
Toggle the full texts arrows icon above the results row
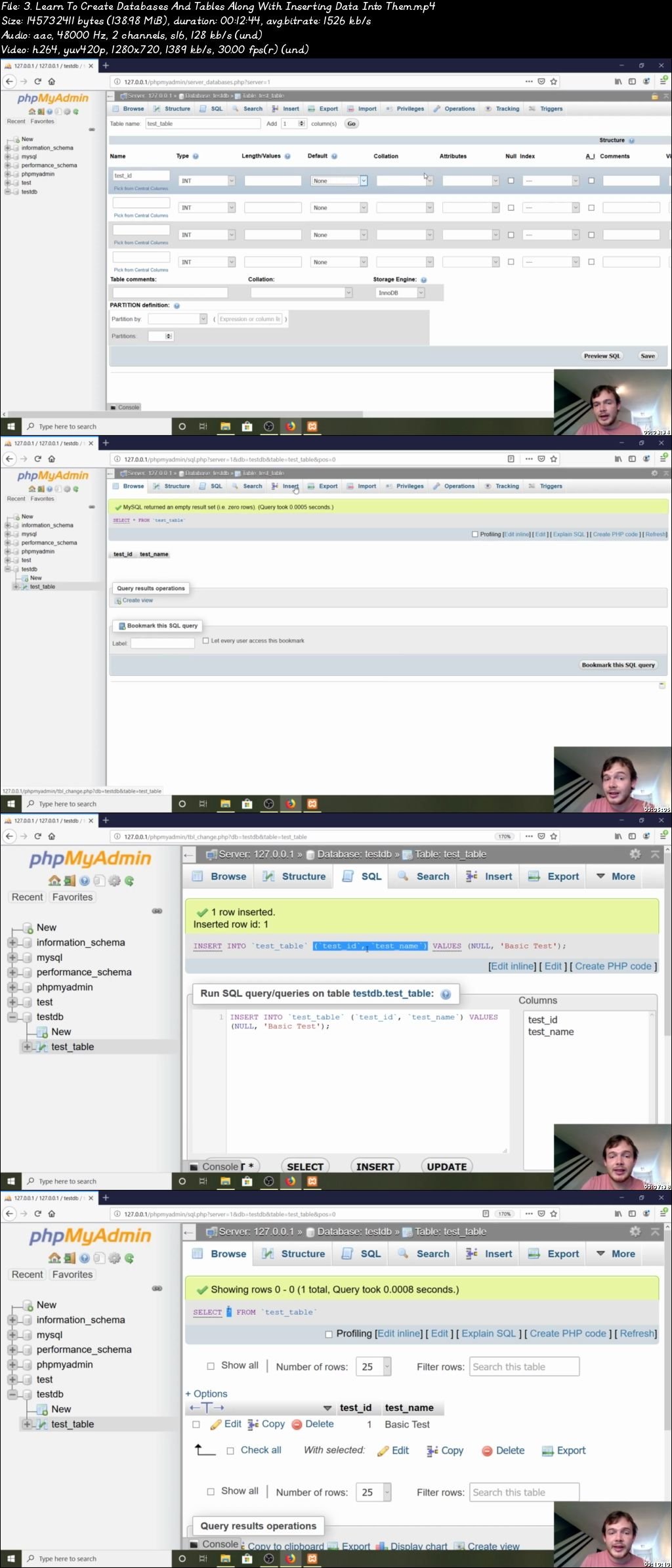pyautogui.click(x=207, y=1407)
